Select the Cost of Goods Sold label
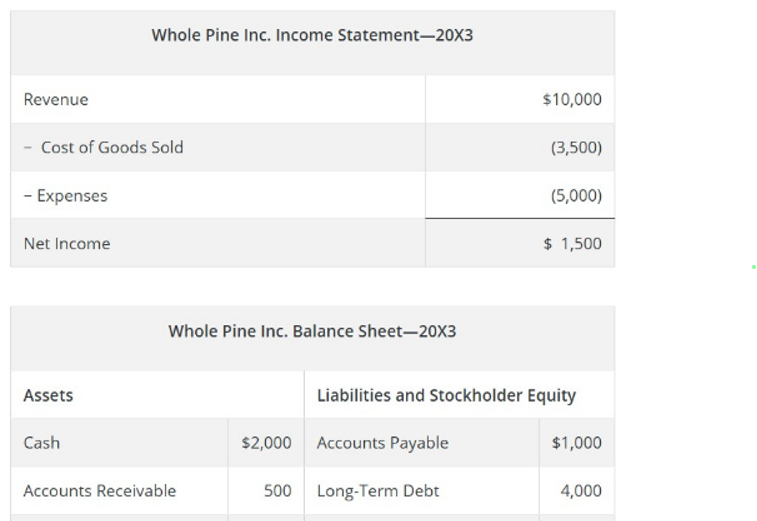The width and height of the screenshot is (757, 521). pyautogui.click(x=111, y=147)
